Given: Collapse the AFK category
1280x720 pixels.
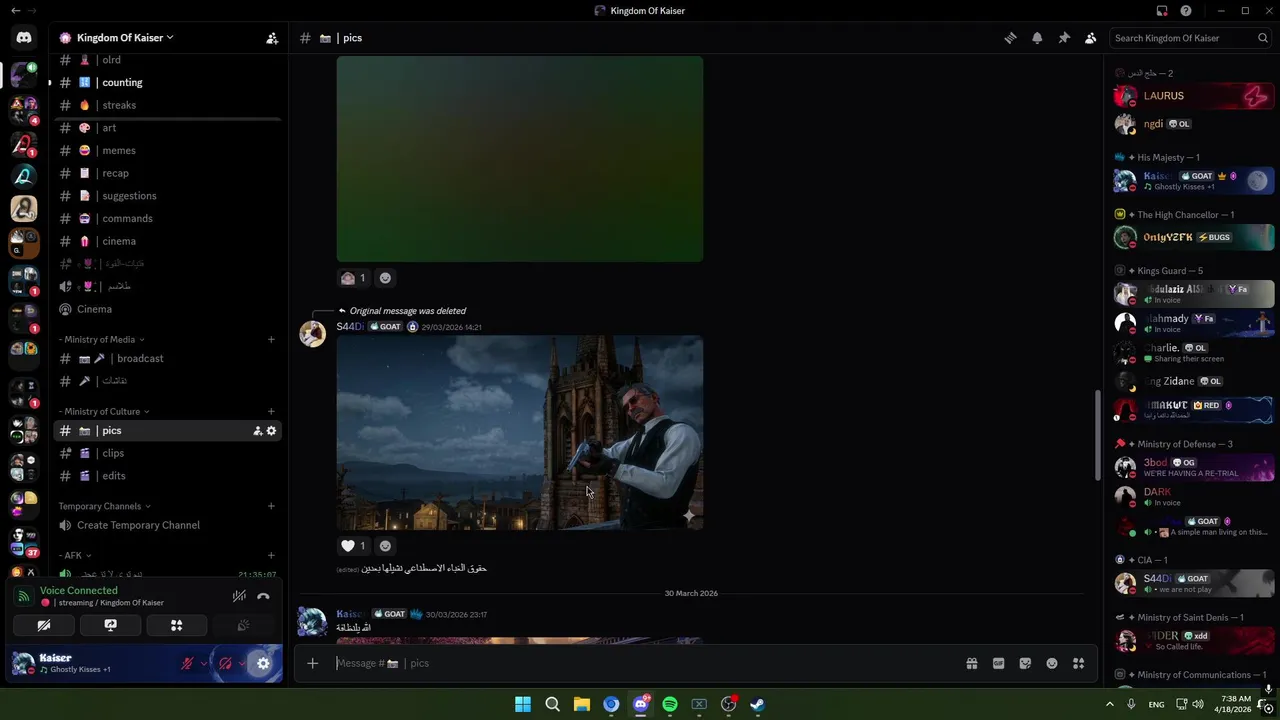Looking at the screenshot, I should [x=75, y=556].
